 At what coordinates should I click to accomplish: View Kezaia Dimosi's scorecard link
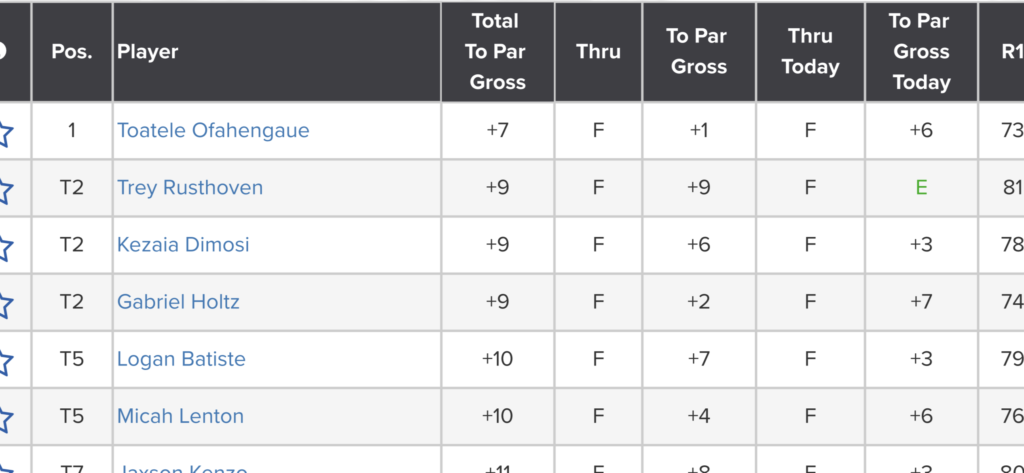click(183, 244)
